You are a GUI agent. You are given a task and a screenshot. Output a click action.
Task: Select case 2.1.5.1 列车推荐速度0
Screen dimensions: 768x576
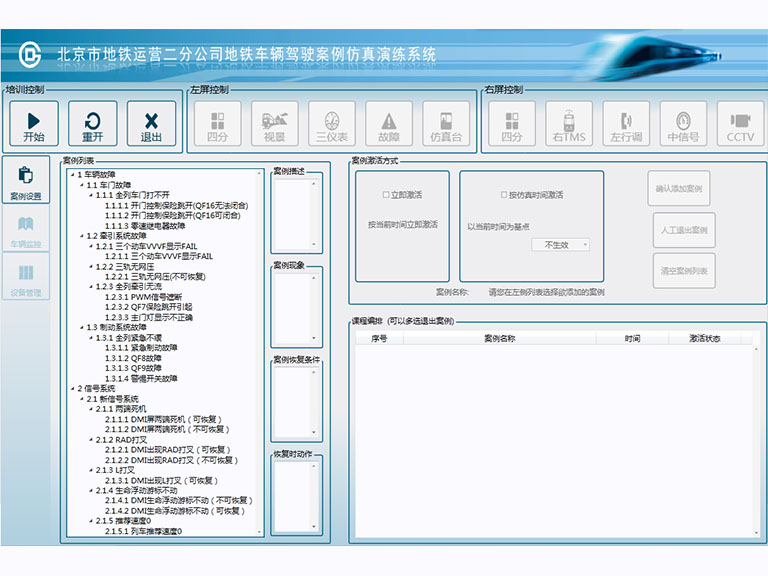[x=144, y=531]
